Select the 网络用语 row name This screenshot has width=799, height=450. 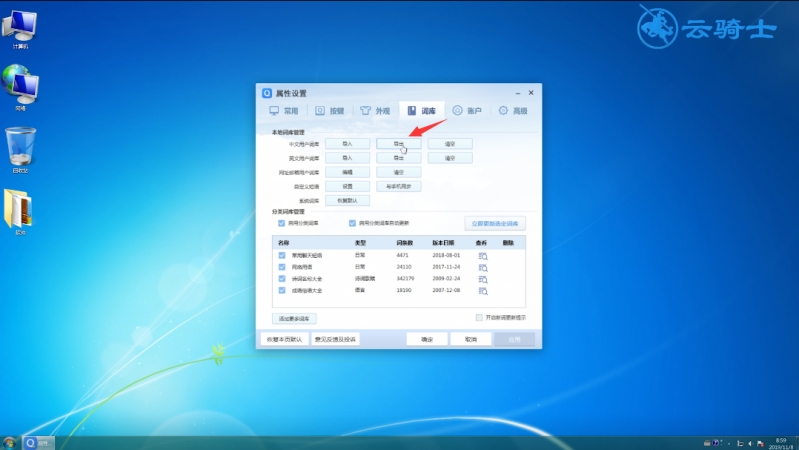click(x=302, y=267)
